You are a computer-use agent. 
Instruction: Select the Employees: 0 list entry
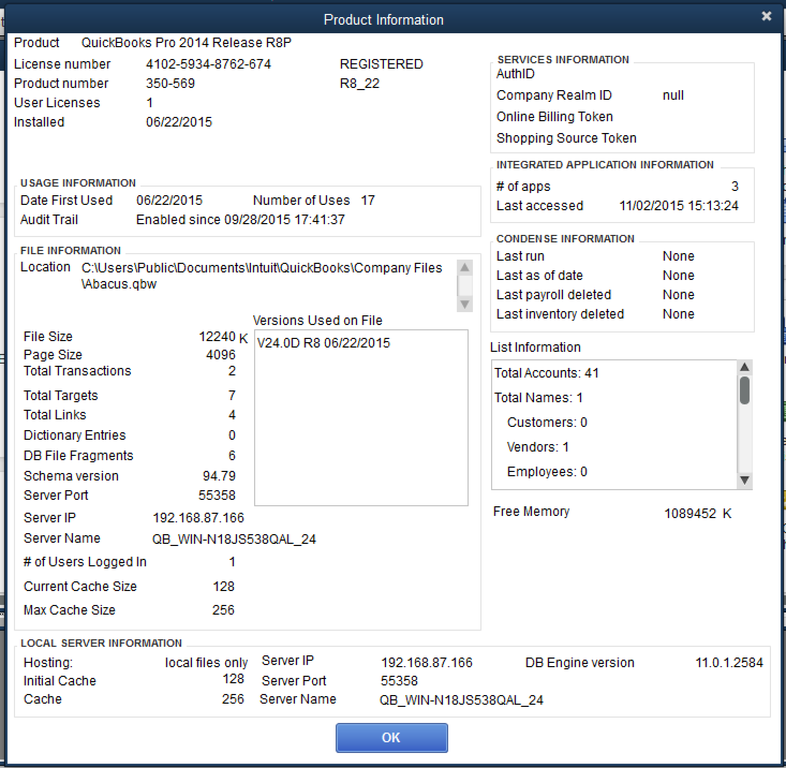(x=547, y=471)
